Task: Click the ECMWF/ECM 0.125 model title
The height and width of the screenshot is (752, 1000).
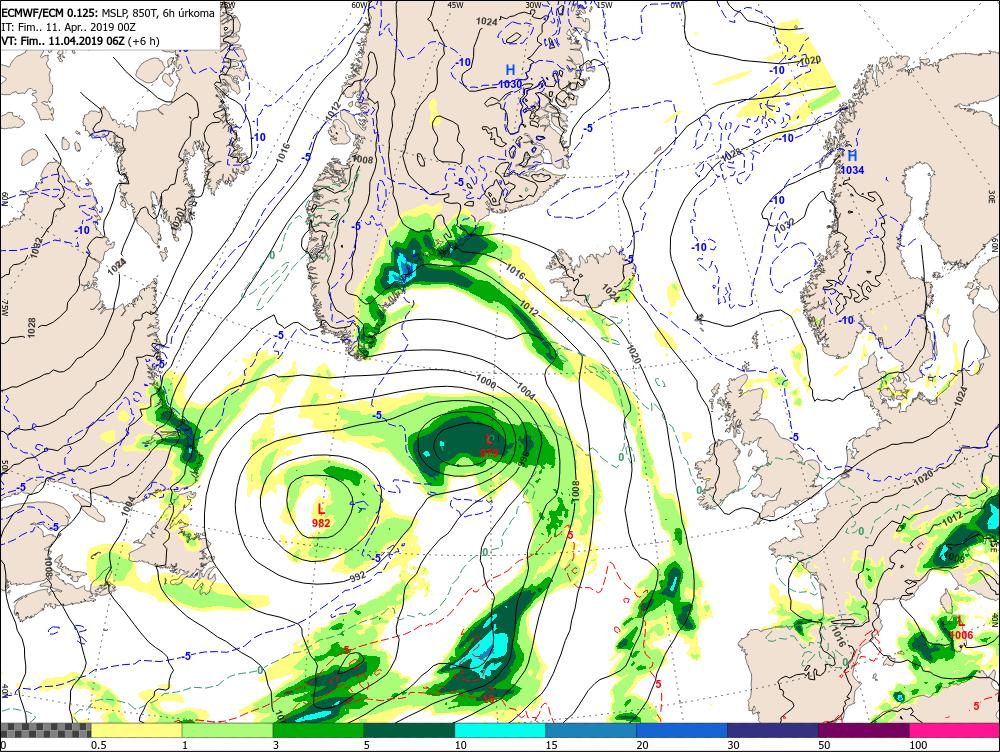Action: (50, 12)
